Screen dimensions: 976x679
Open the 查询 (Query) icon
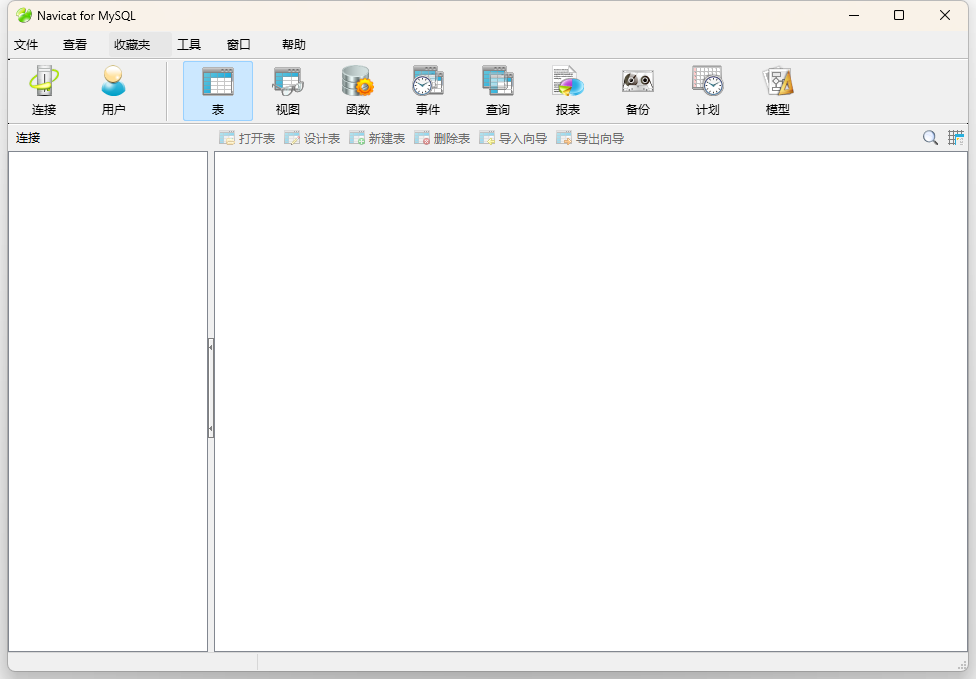coord(497,91)
